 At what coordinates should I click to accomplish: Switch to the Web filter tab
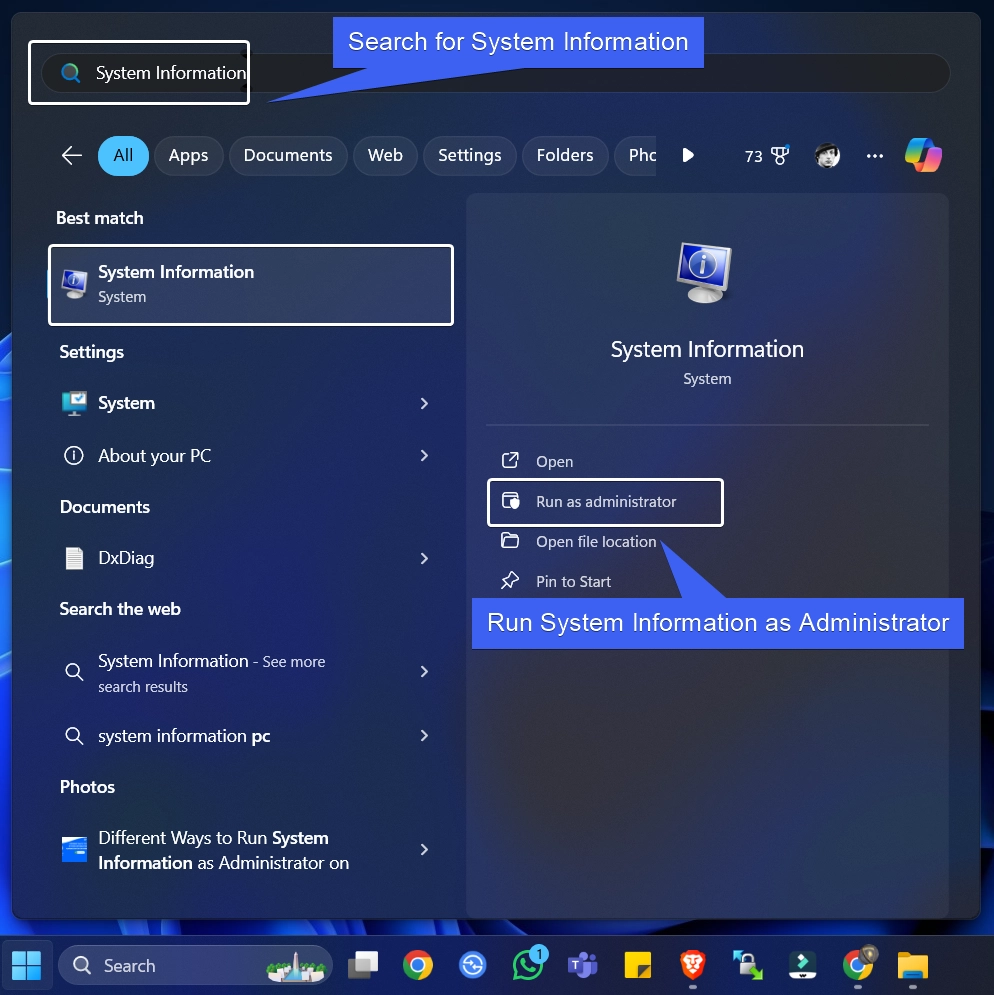coord(385,155)
